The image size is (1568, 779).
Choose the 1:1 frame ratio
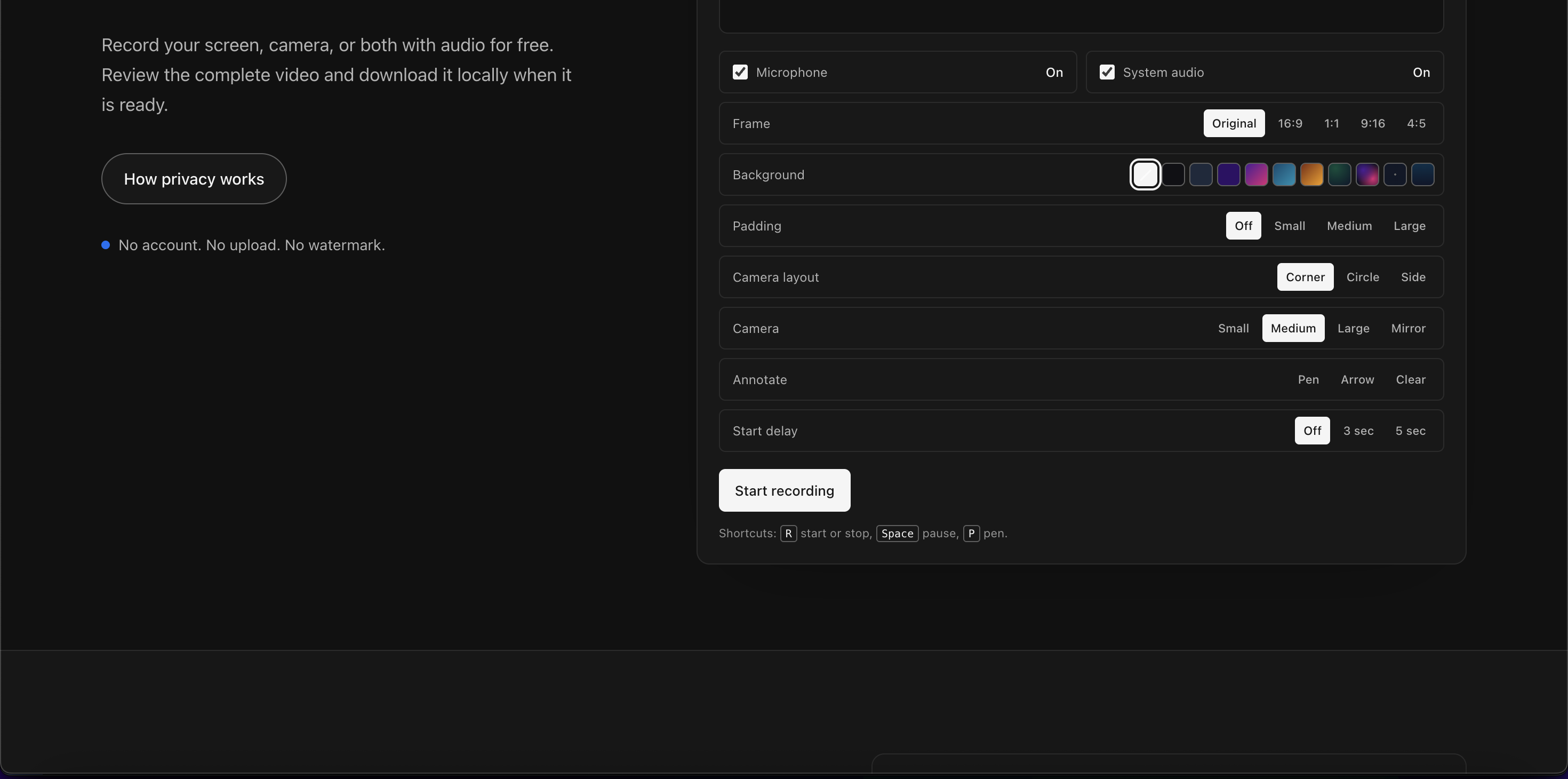coord(1331,124)
